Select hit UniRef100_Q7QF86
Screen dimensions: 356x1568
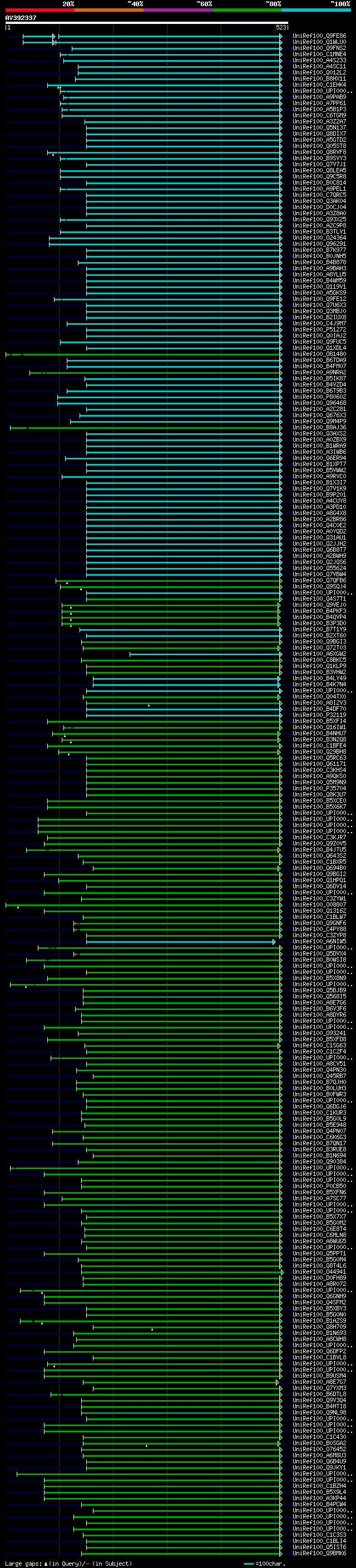coord(319,580)
